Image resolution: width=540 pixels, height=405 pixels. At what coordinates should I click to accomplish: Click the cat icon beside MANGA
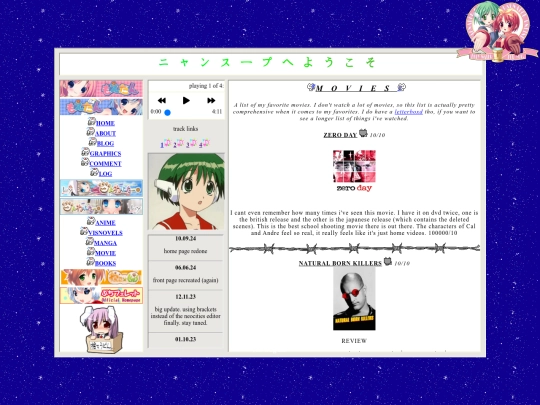point(90,241)
